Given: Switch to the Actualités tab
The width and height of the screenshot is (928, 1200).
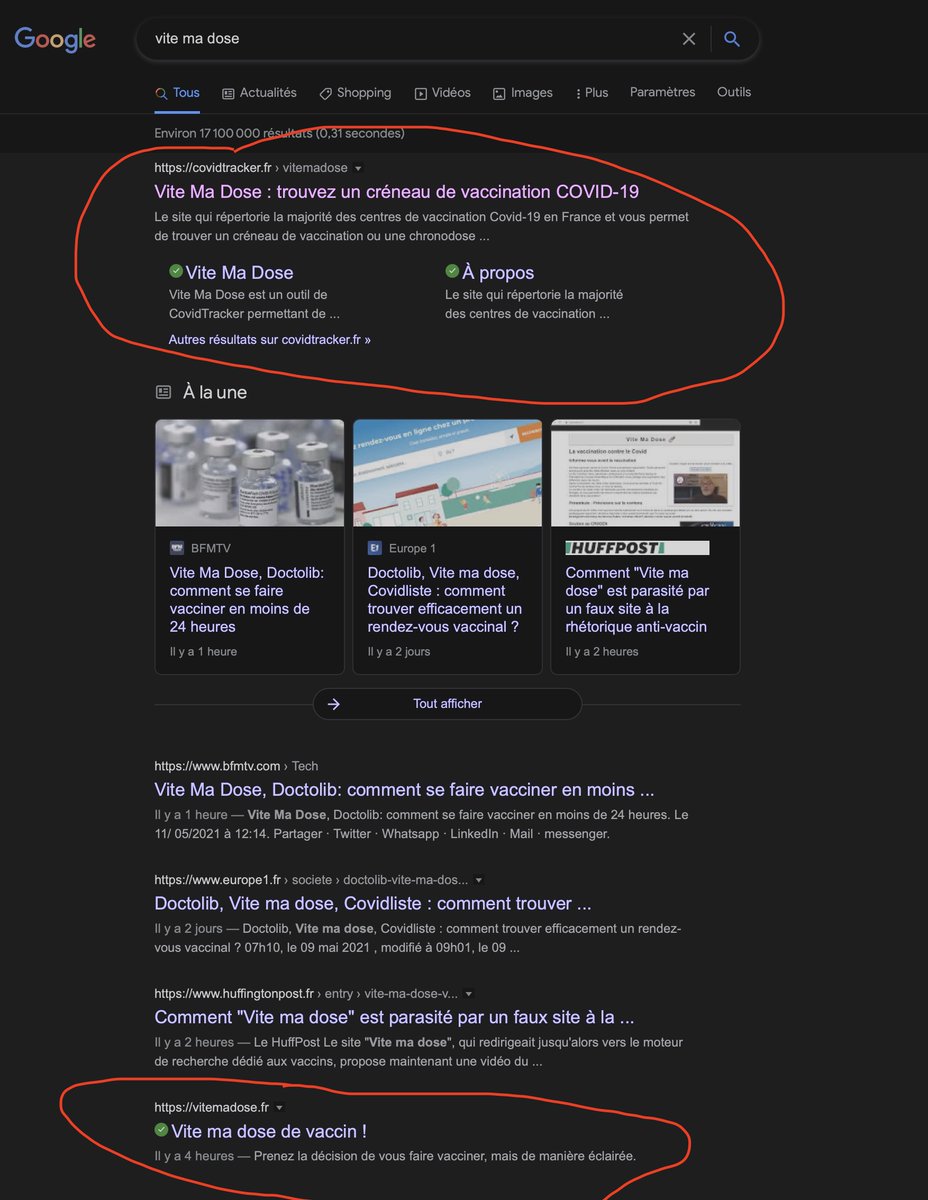Looking at the screenshot, I should (260, 92).
